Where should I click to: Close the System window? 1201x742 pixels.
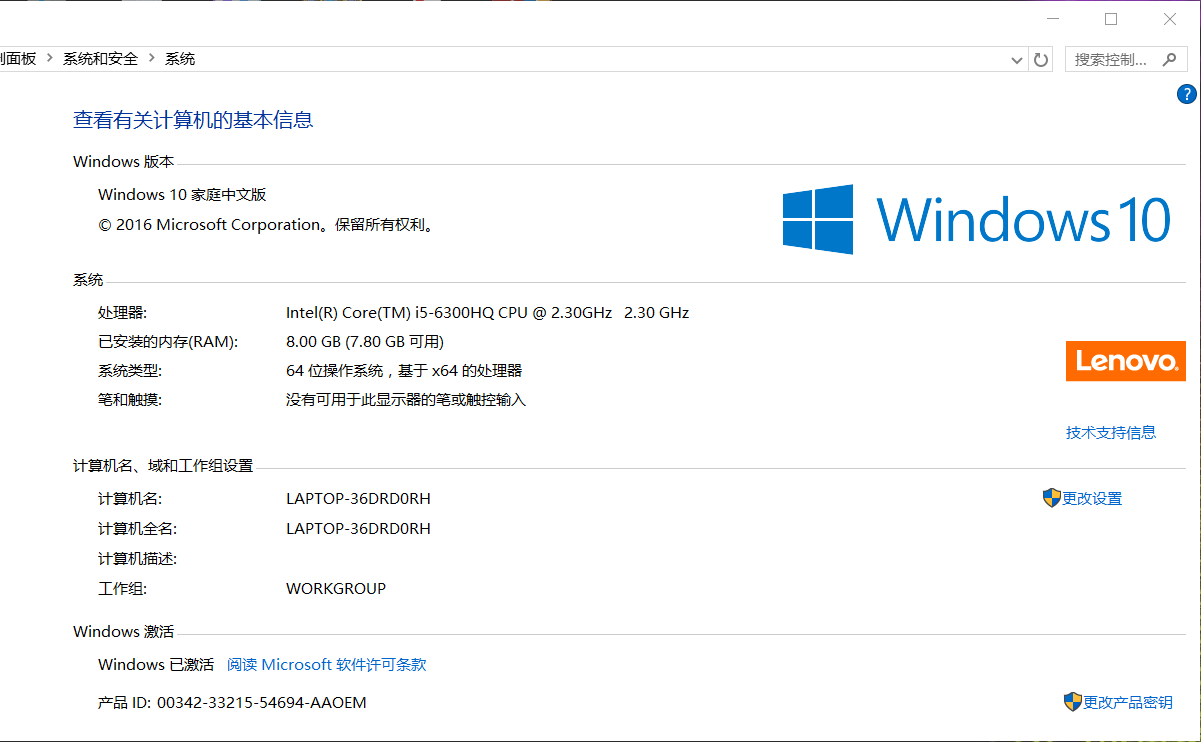1170,19
